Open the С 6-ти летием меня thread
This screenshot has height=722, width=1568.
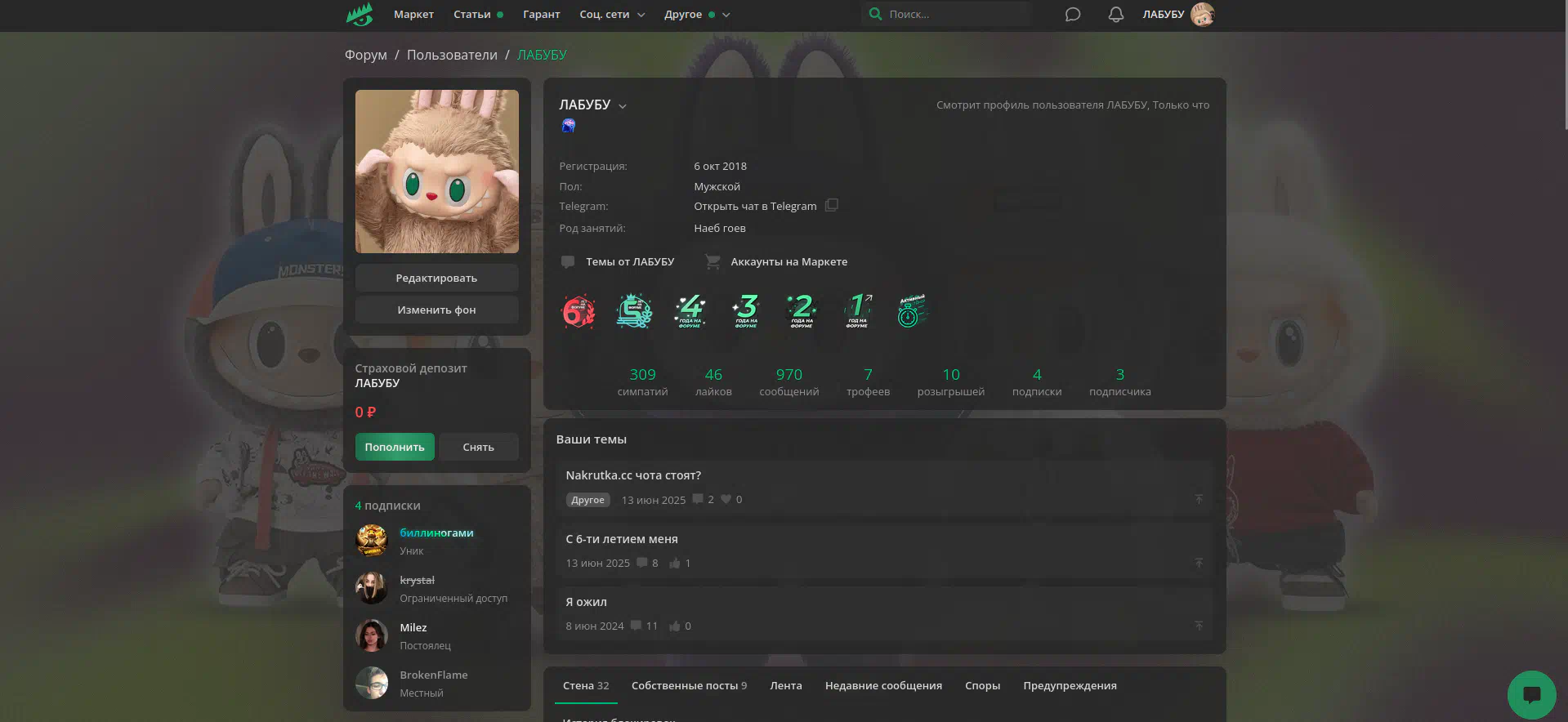(x=622, y=539)
